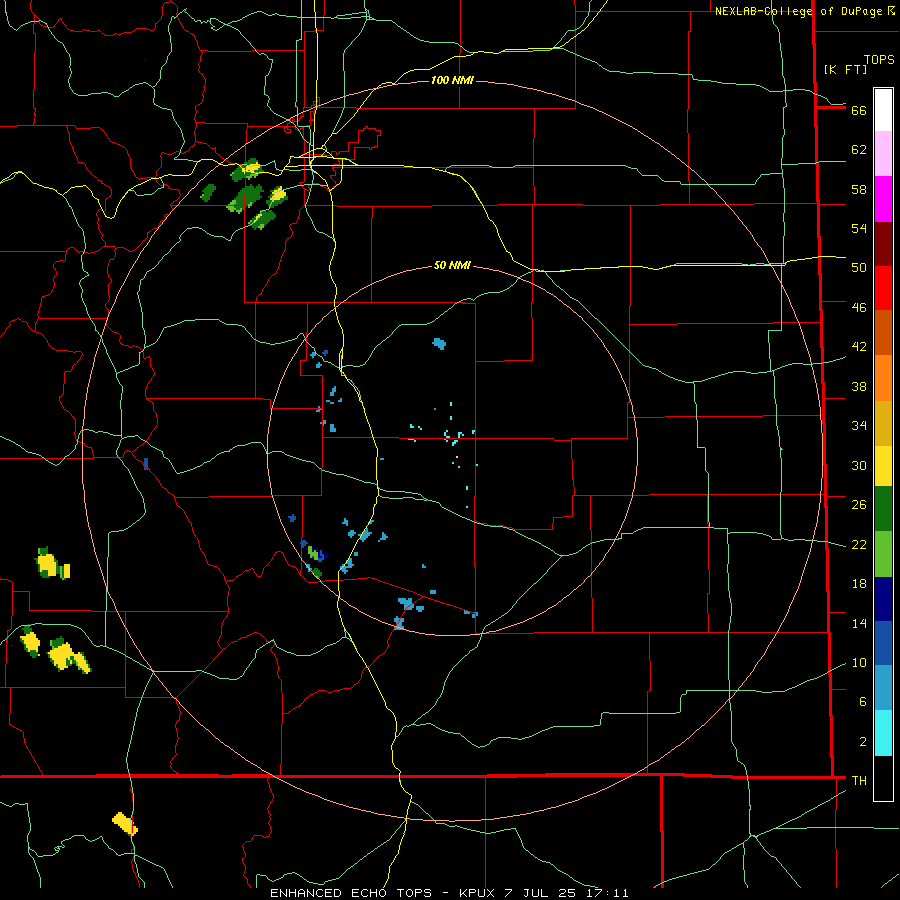Click the light green 22-26 kft swatch
Image resolution: width=900 pixels, height=900 pixels.
(883, 553)
